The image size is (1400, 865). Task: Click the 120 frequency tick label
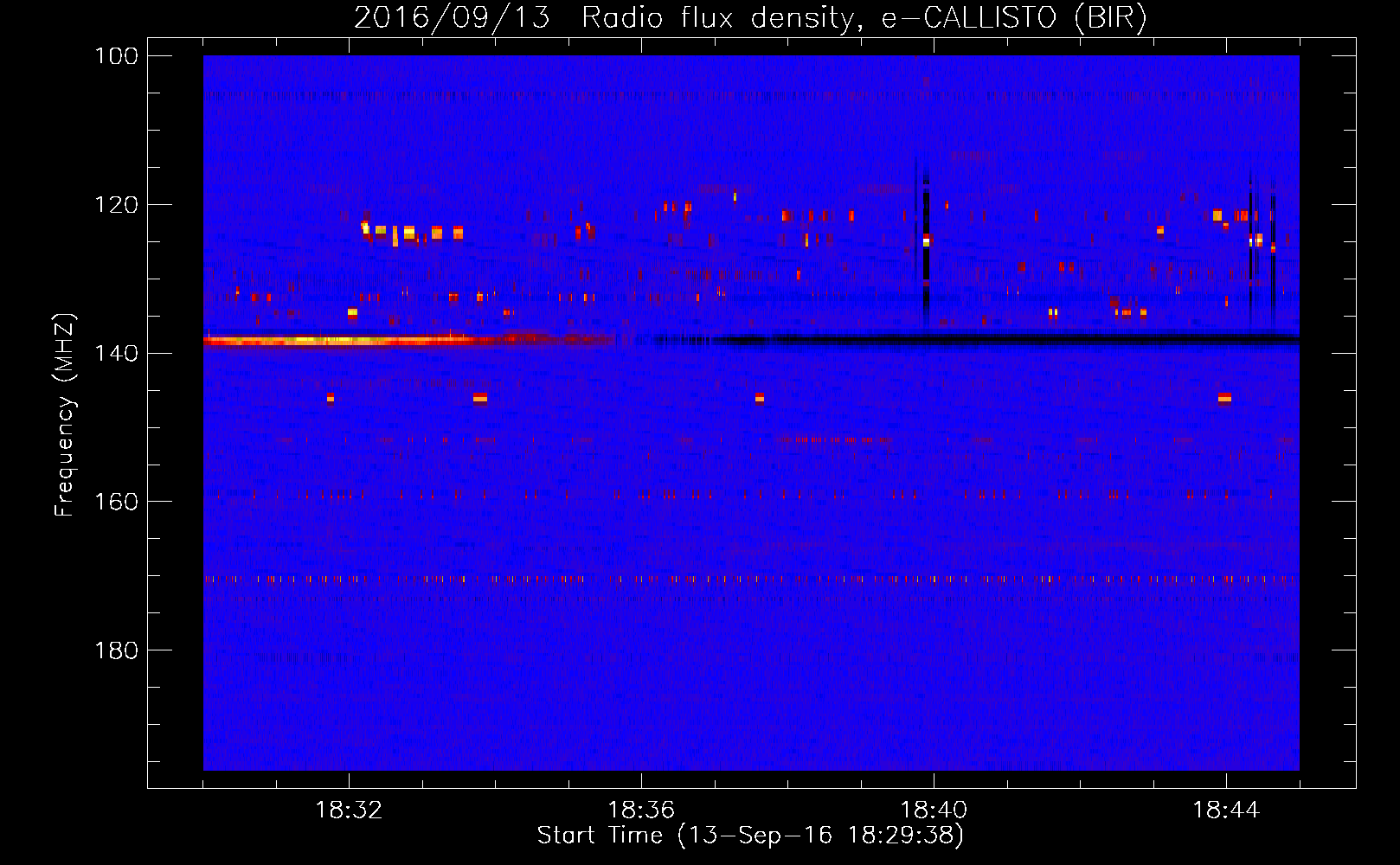click(116, 205)
